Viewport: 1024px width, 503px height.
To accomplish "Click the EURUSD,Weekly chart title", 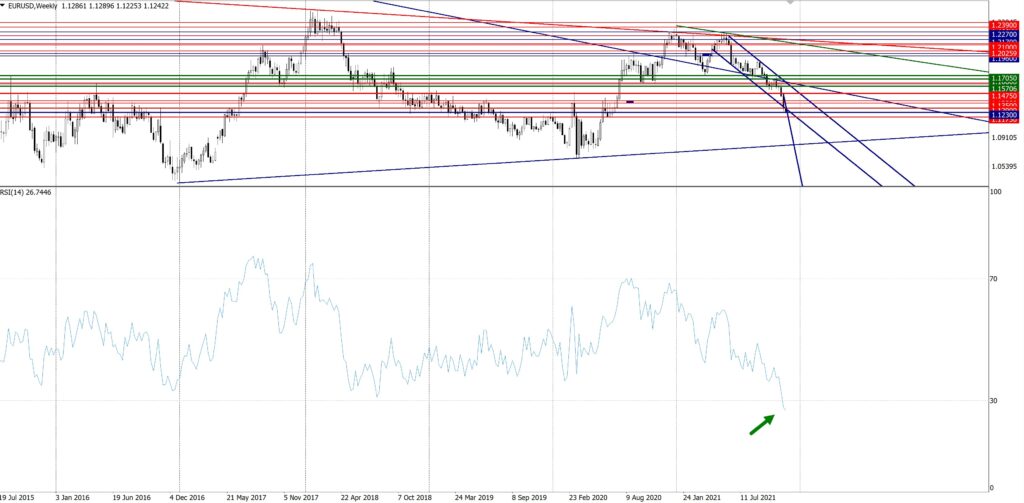I will click(x=41, y=6).
